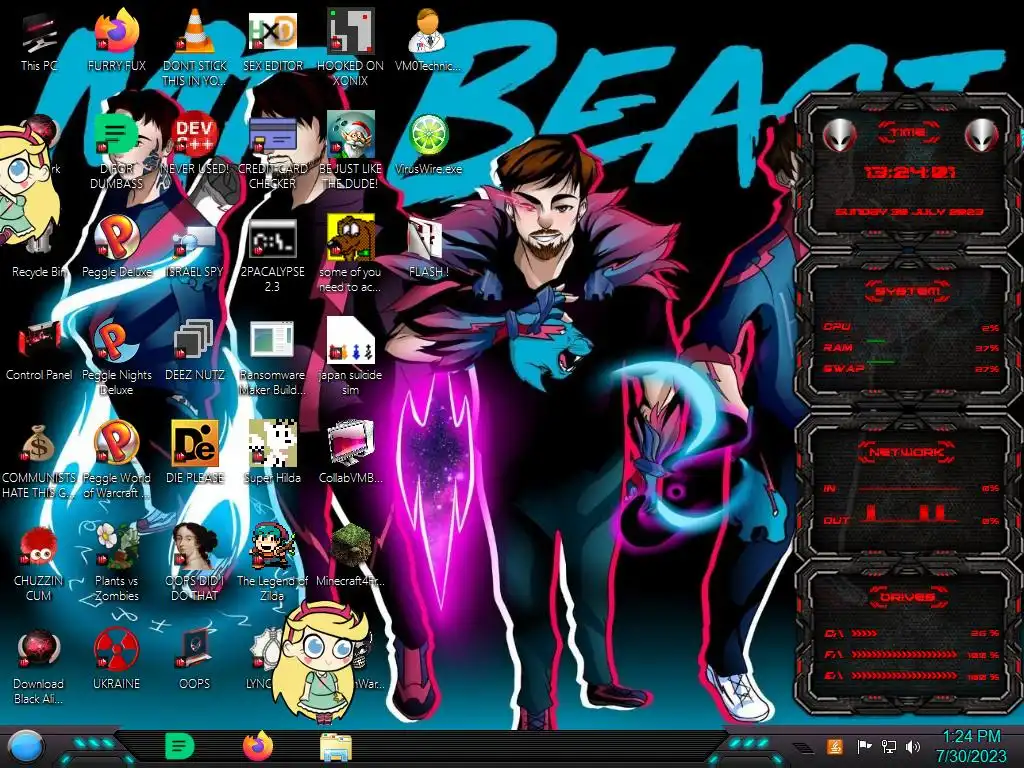This screenshot has width=1024, height=768.
Task: Click the left alien head logo in widget
Action: [840, 135]
